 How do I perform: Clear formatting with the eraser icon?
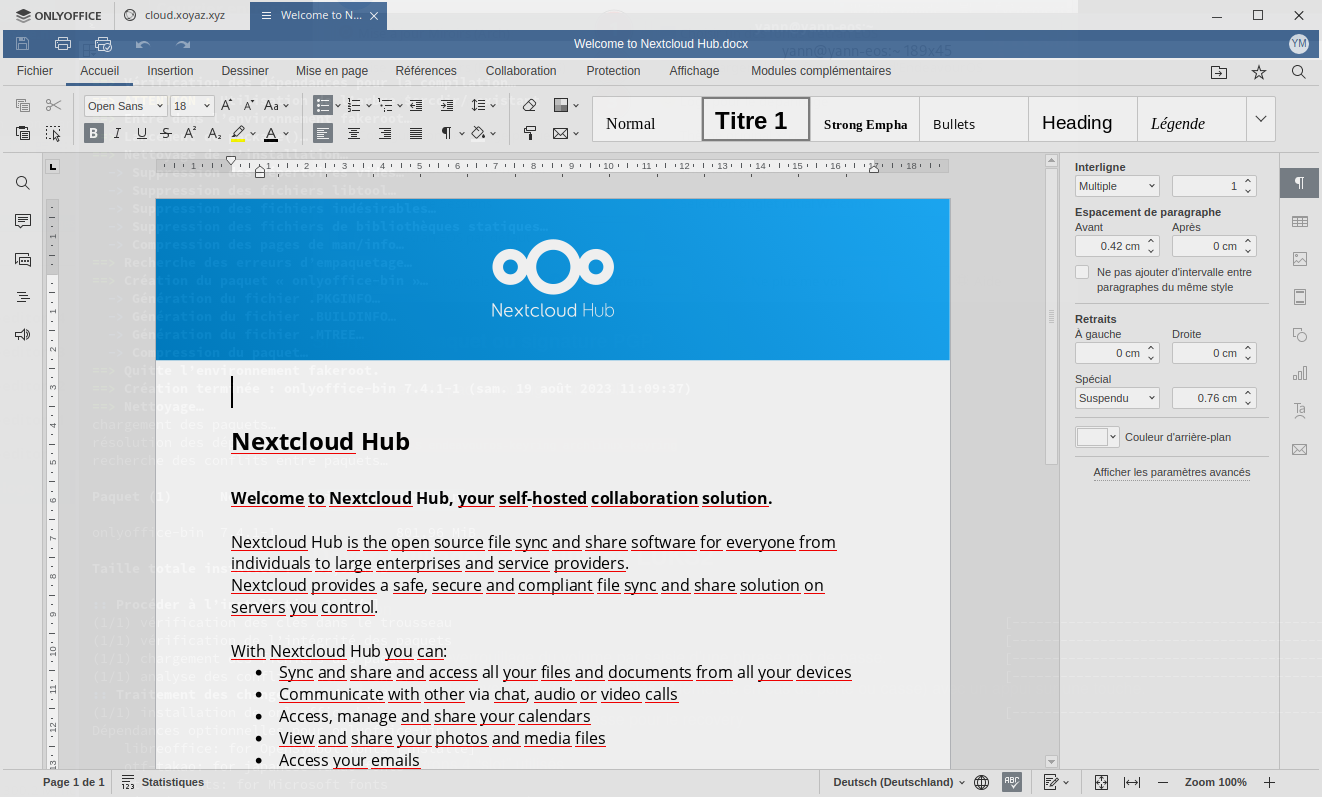(530, 105)
